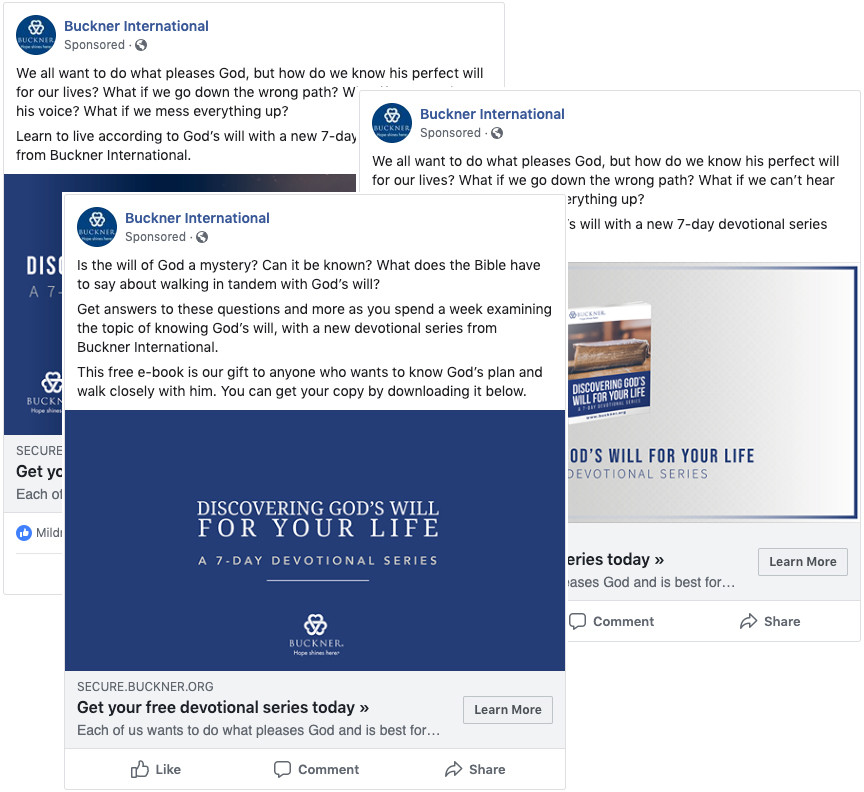
Task: Click the 'Get your free devotional series today' headline
Action: pos(223,707)
